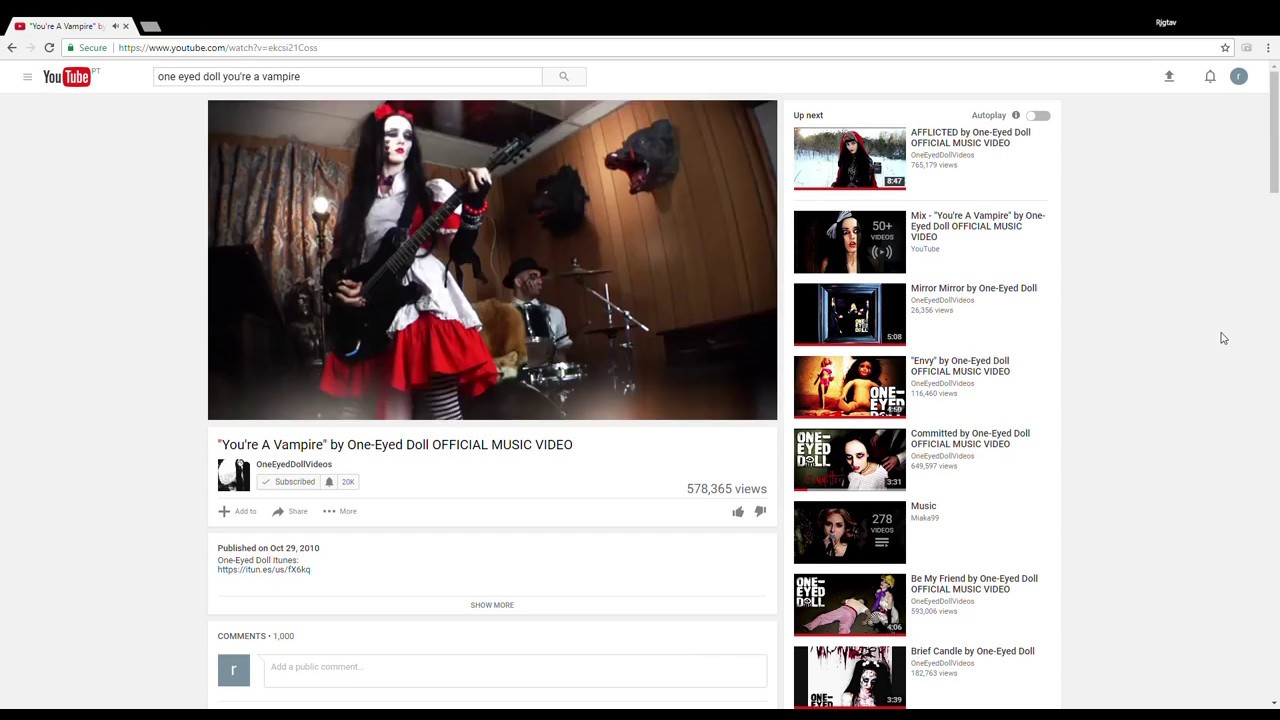Image resolution: width=1280 pixels, height=720 pixels.
Task: Click the "Envy" by One-Eyed Doll title
Action: pos(960,366)
